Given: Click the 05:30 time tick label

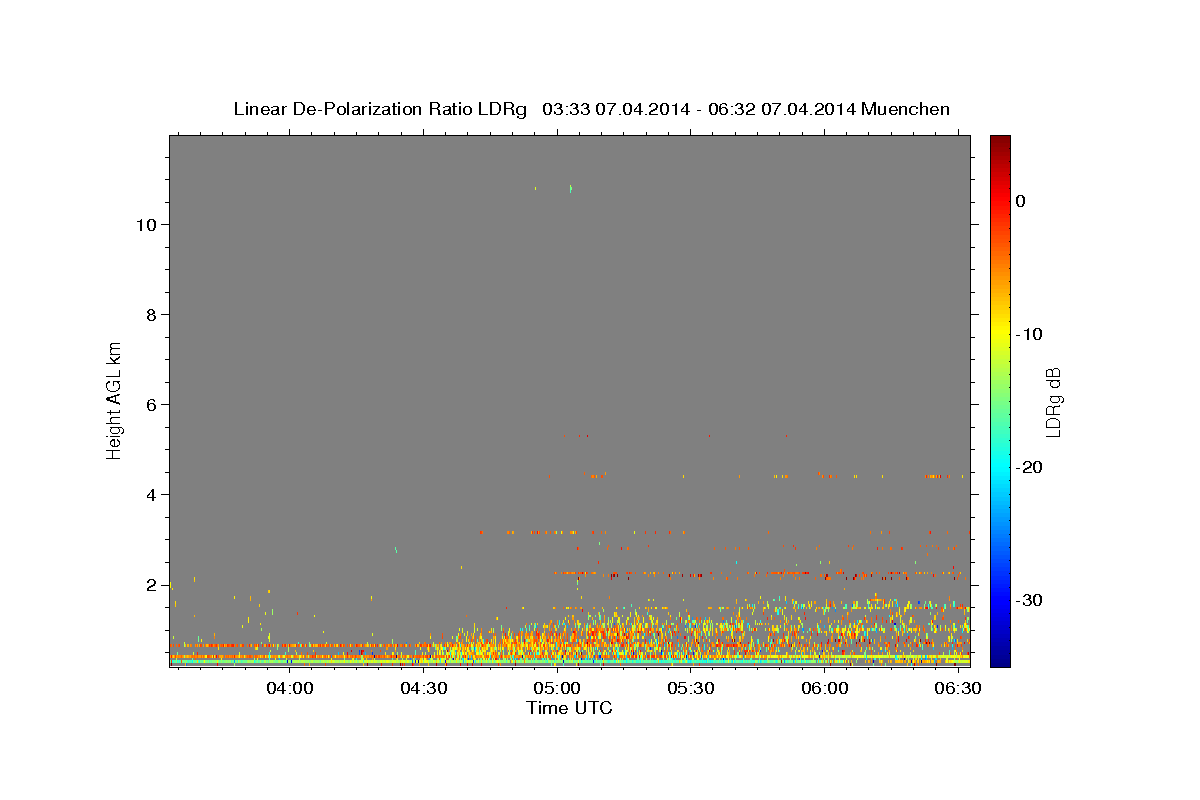Looking at the screenshot, I should [x=691, y=689].
